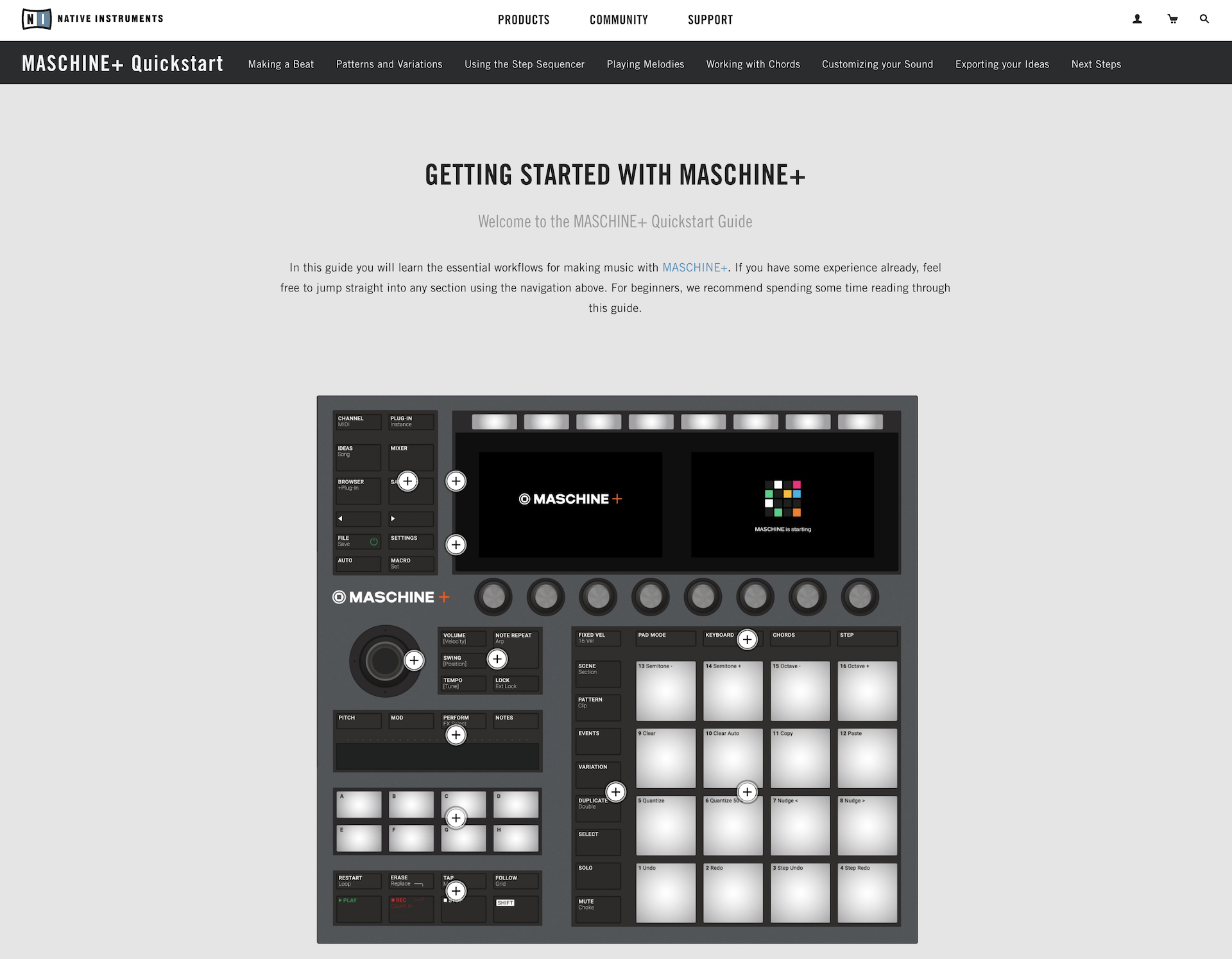Click the Welcome to the MASCHINE+ Quickstart Guide subtitle

615,221
